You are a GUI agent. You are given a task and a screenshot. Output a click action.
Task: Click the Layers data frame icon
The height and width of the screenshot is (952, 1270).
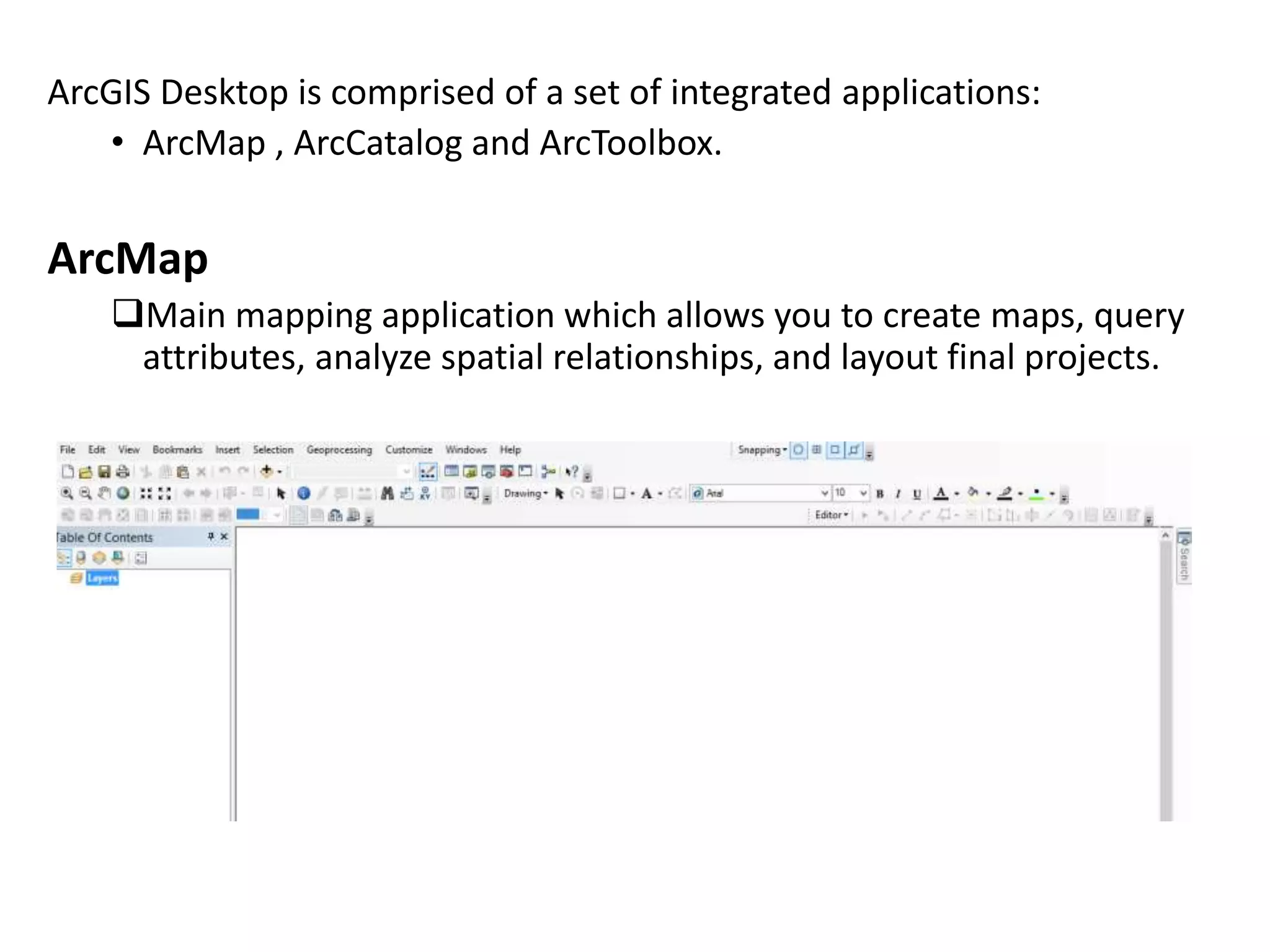click(76, 578)
